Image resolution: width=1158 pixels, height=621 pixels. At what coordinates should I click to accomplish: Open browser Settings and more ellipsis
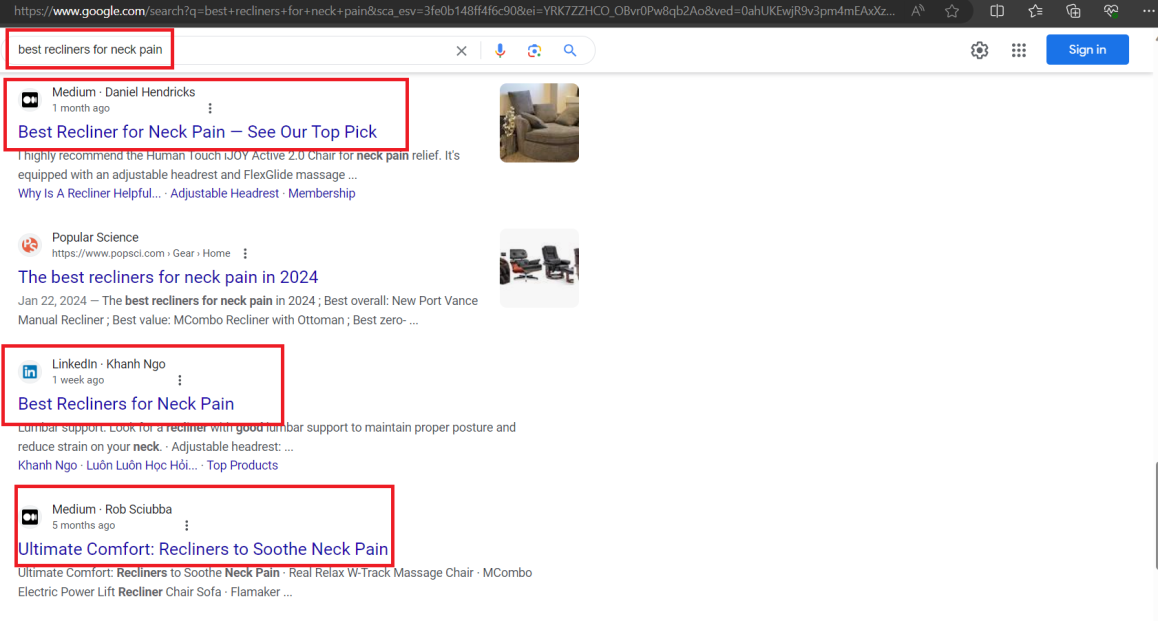click(1148, 11)
